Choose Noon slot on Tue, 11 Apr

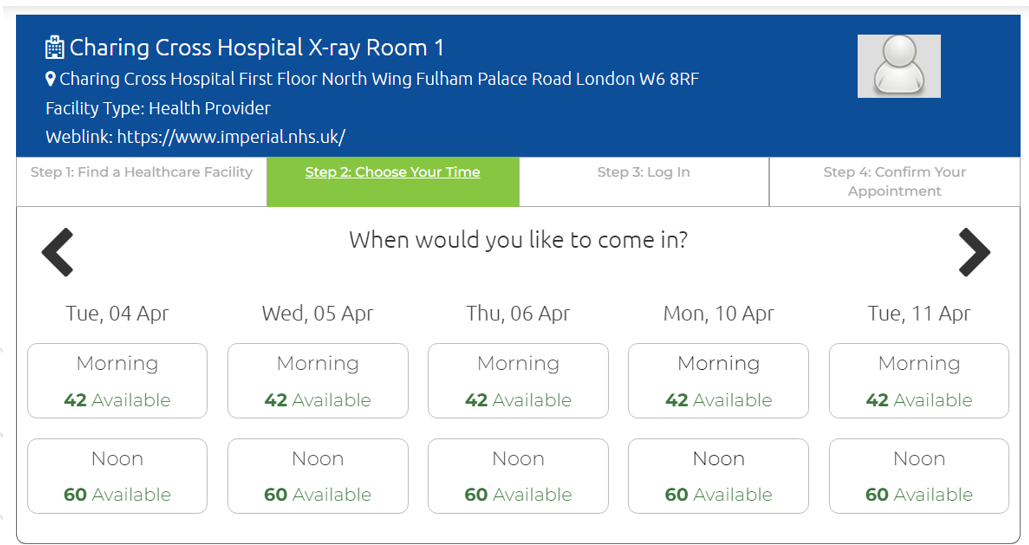click(x=919, y=476)
